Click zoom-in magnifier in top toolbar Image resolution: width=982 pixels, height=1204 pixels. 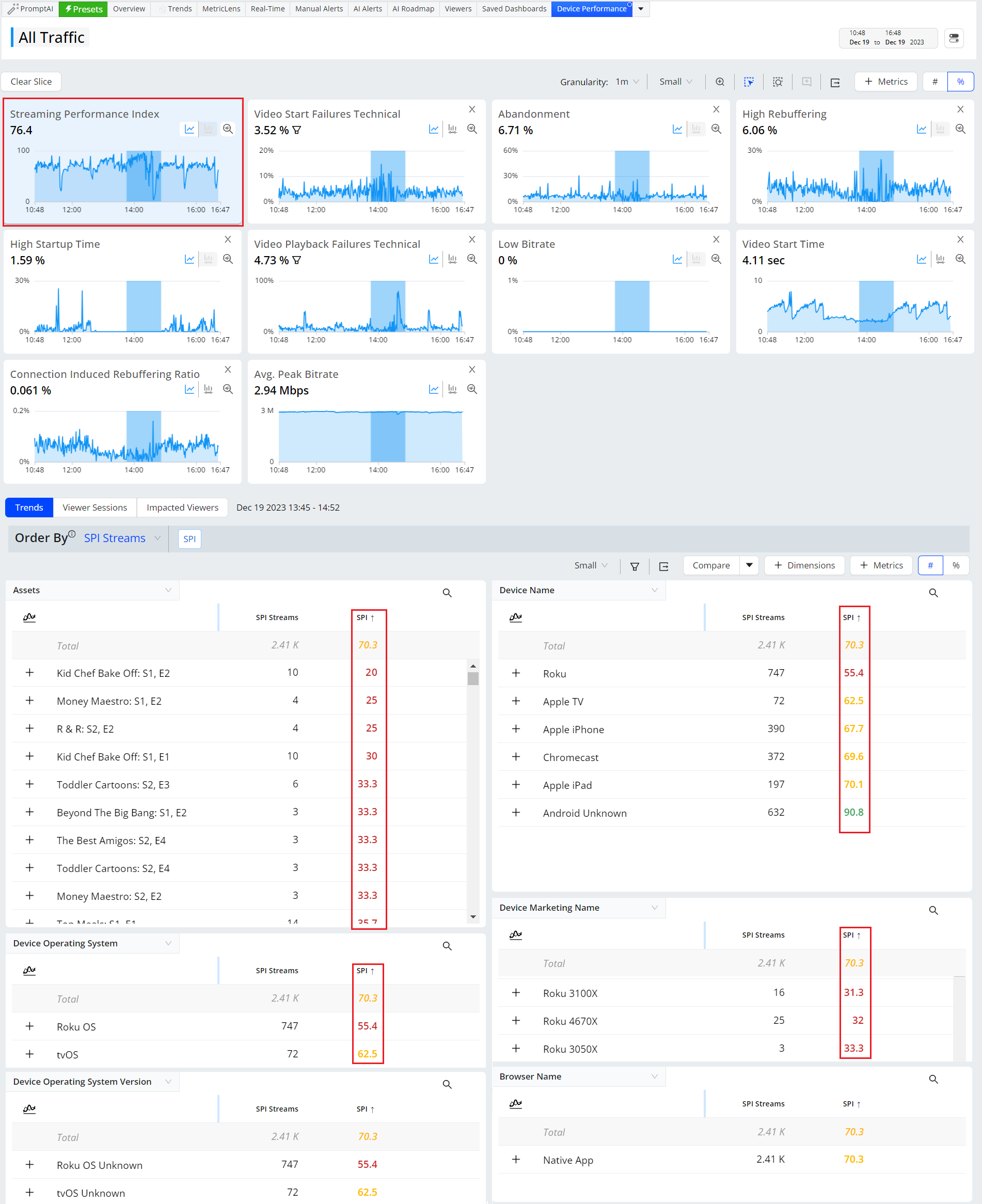720,82
